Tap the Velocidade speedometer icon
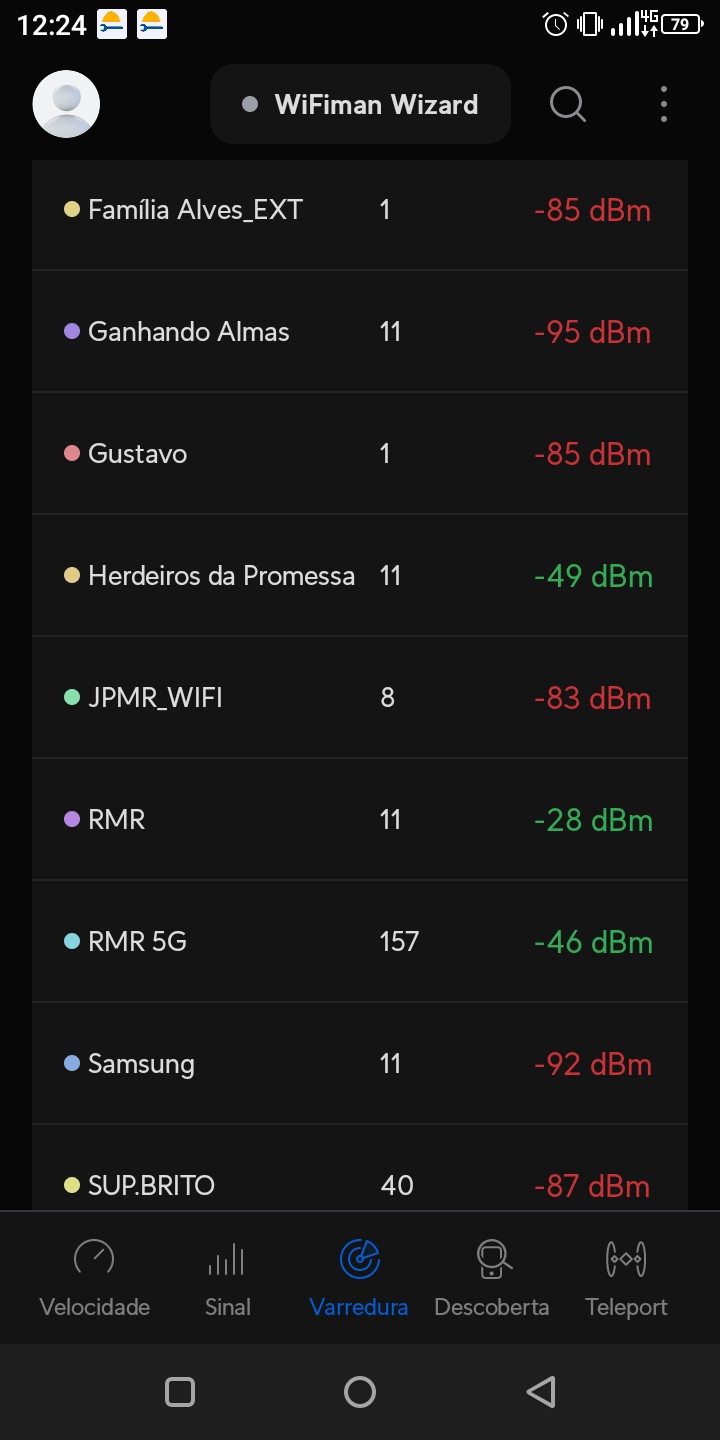The height and width of the screenshot is (1440, 720). tap(95, 1259)
